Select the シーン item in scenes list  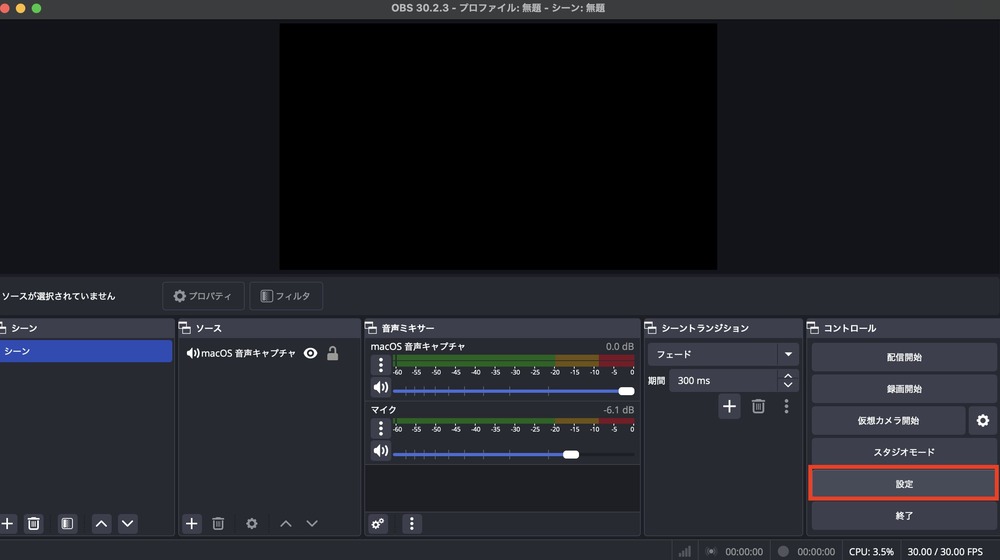tap(85, 351)
